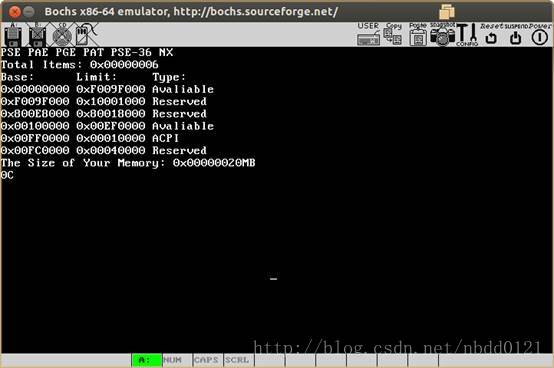Open the CONFIG tools icon
The height and width of the screenshot is (368, 554).
pos(467,35)
